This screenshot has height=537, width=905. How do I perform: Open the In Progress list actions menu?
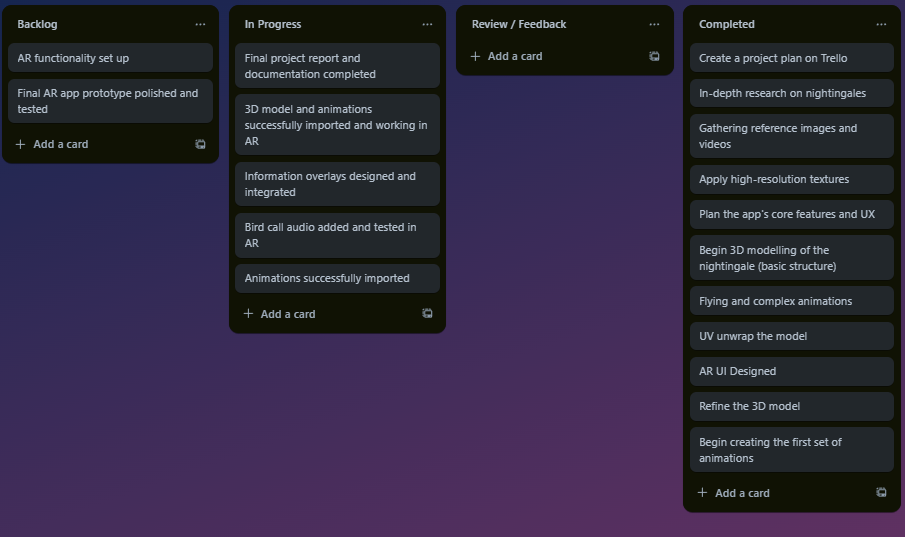427,24
